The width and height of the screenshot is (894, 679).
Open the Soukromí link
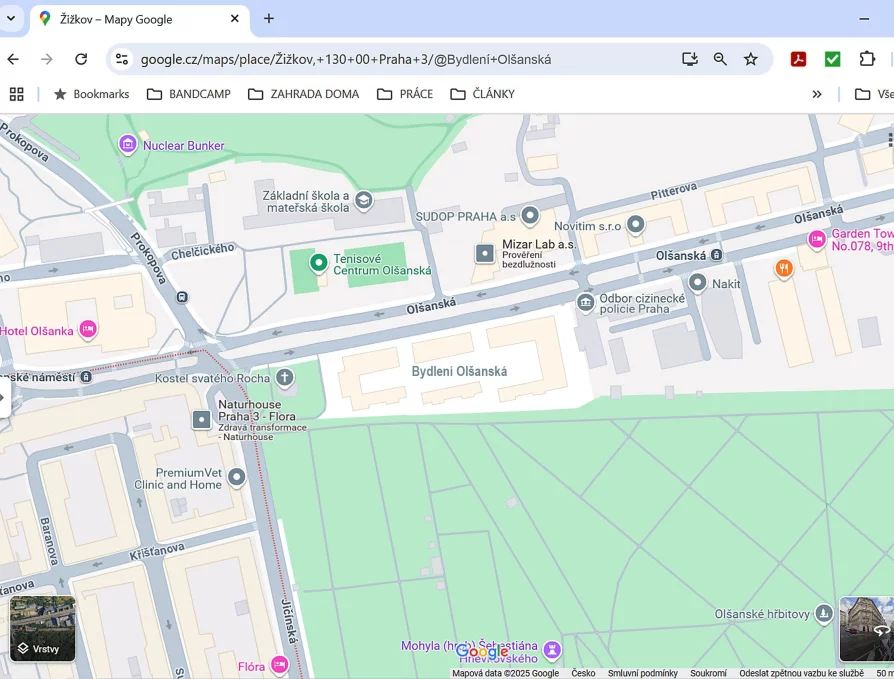[708, 673]
